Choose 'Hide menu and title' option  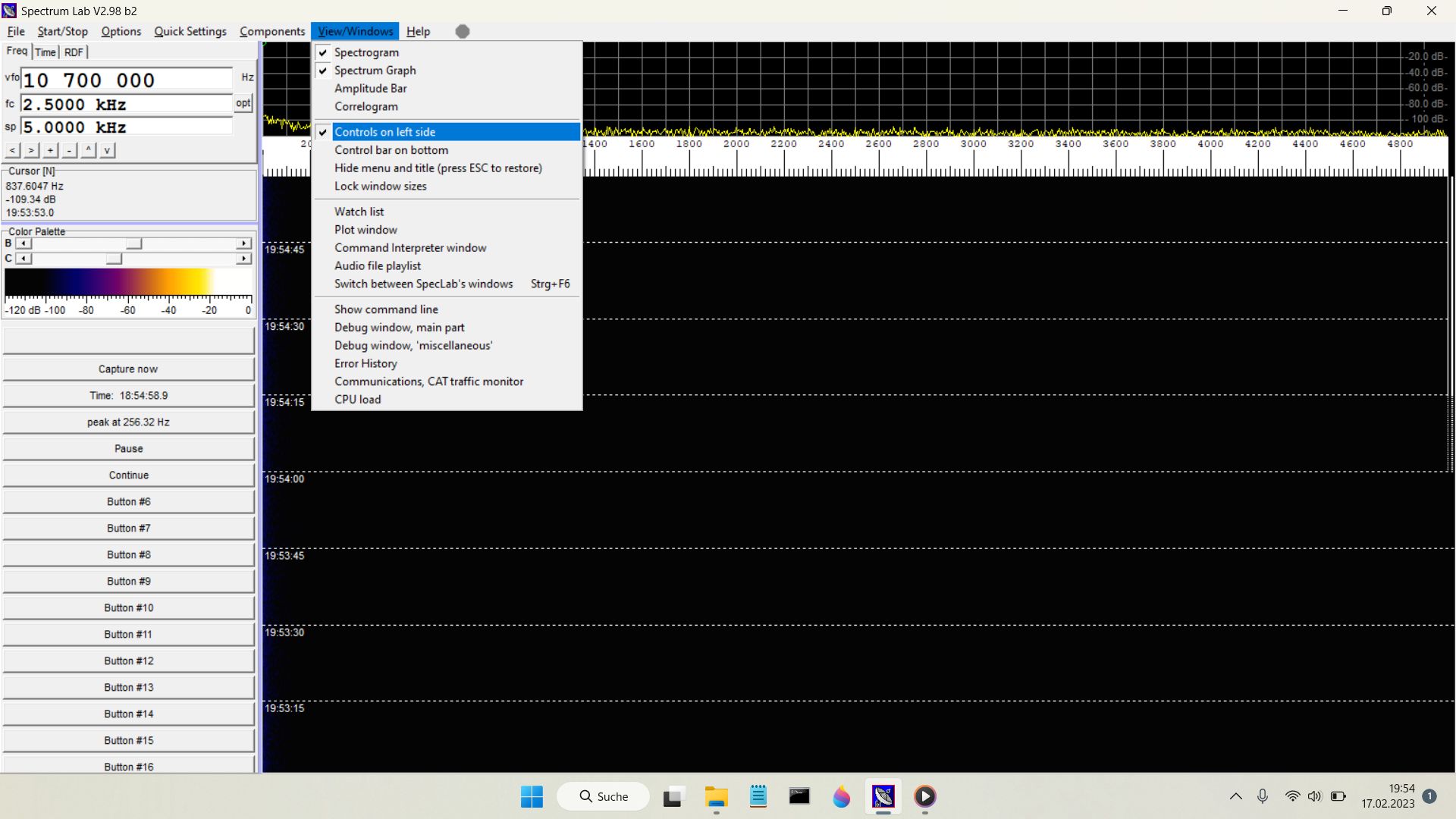pos(447,168)
